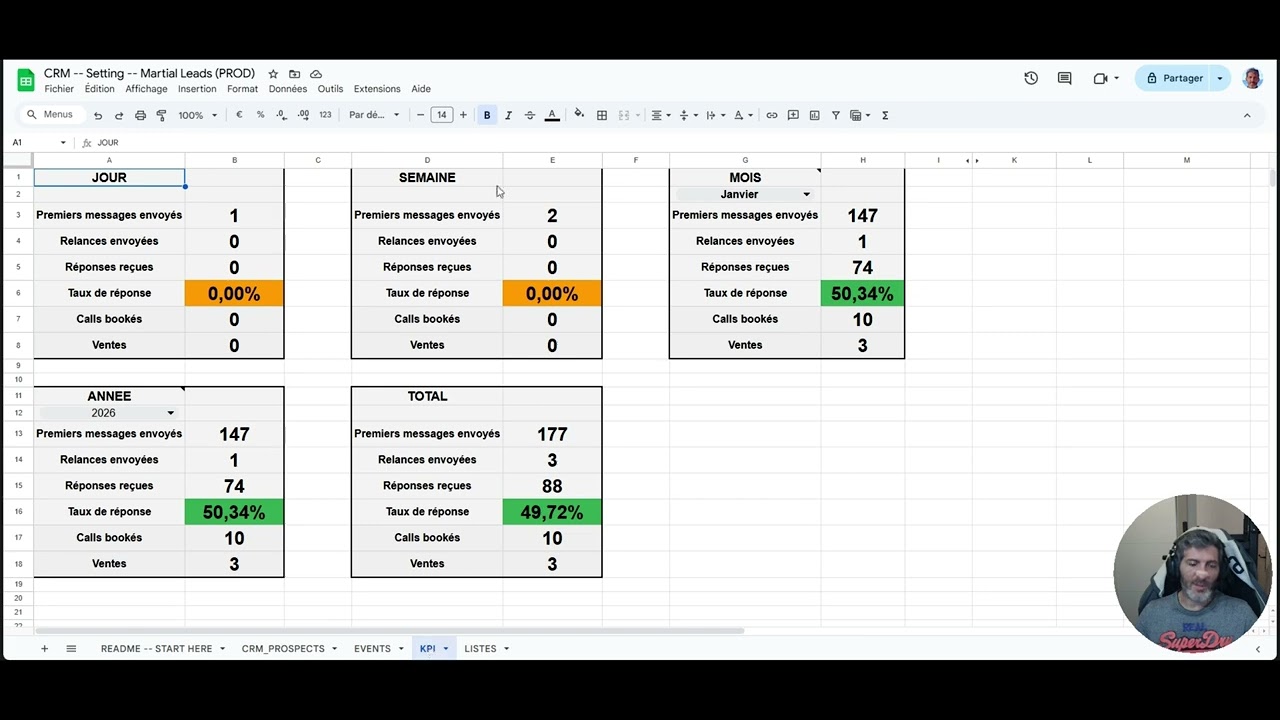
Task: Open the 123 number formats menu
Action: coord(325,115)
